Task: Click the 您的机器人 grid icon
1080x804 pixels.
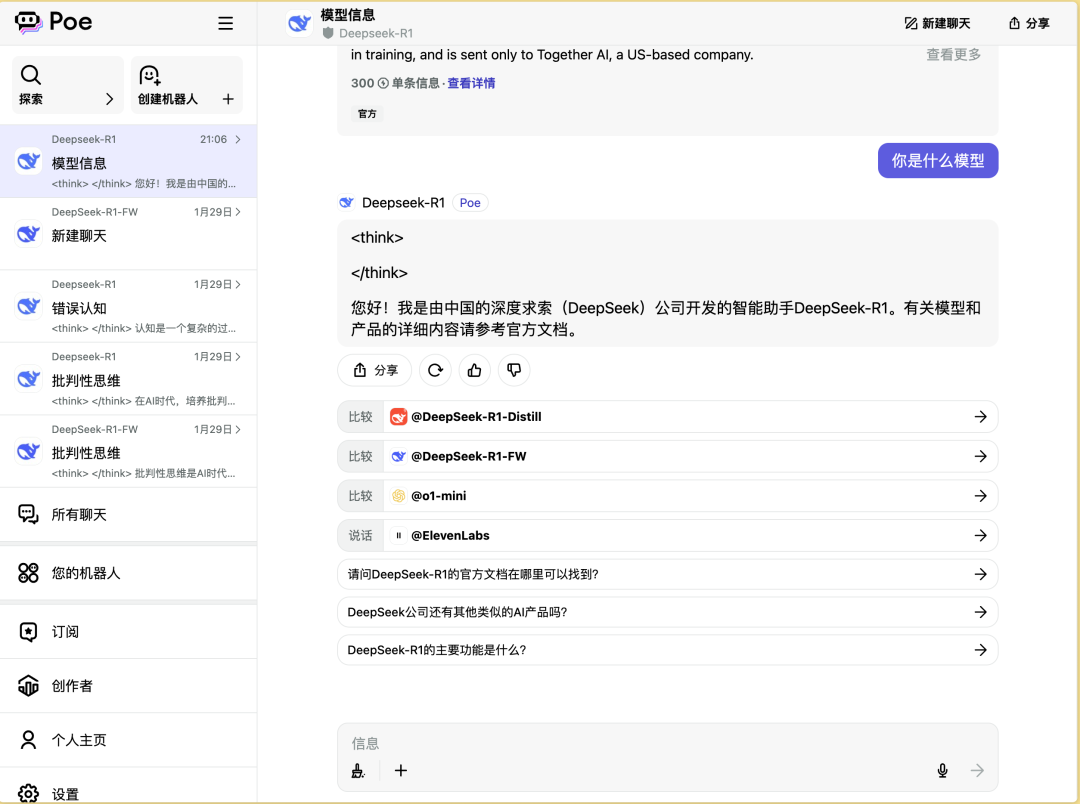Action: click(28, 573)
